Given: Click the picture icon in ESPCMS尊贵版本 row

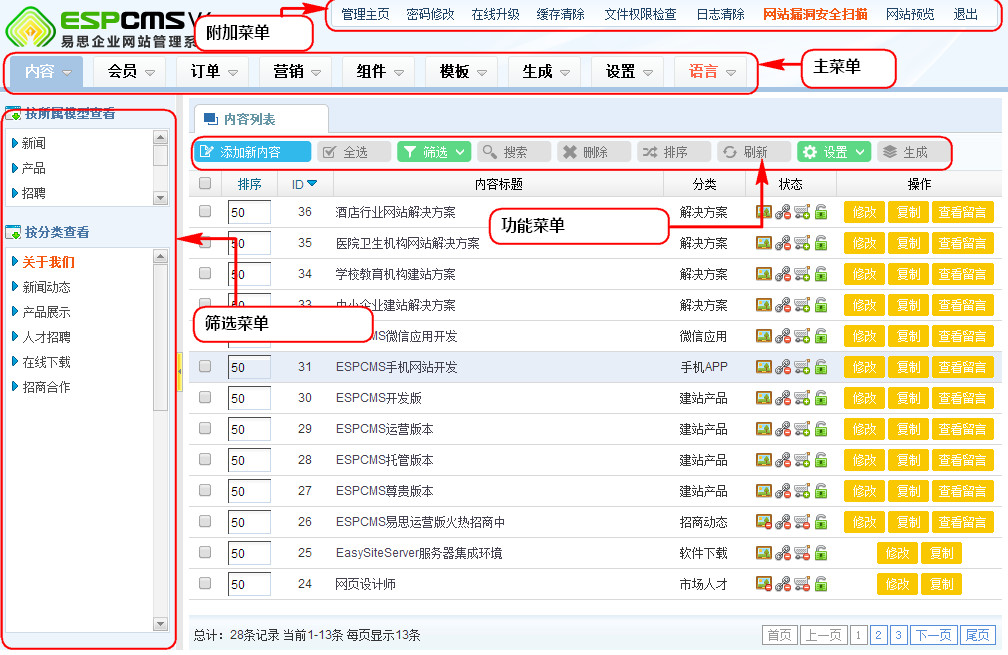Looking at the screenshot, I should pyautogui.click(x=764, y=490).
